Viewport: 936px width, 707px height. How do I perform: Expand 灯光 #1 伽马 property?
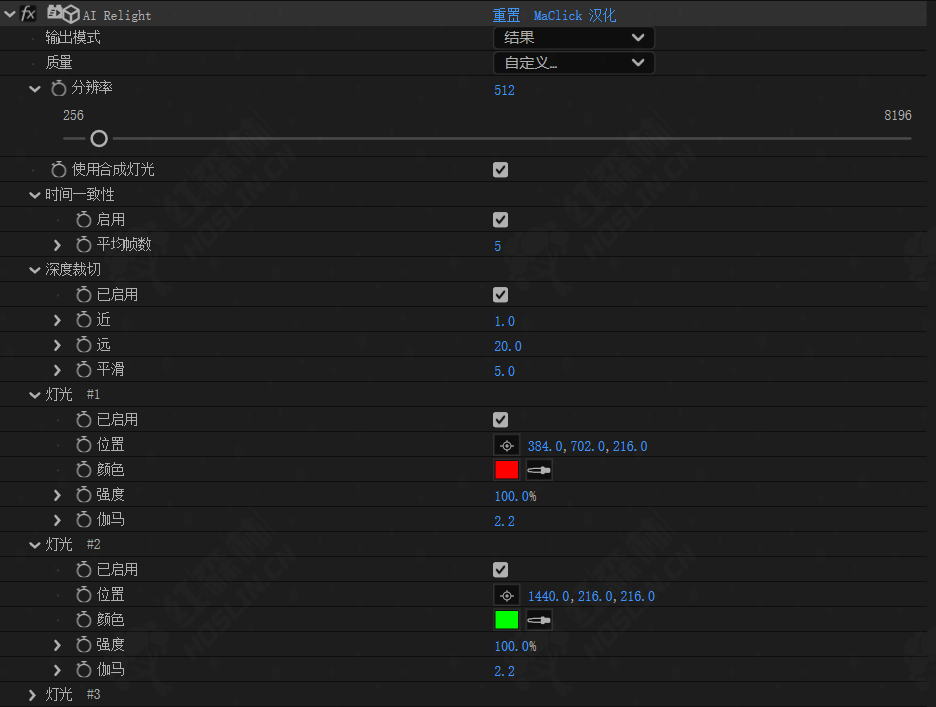pyautogui.click(x=57, y=520)
